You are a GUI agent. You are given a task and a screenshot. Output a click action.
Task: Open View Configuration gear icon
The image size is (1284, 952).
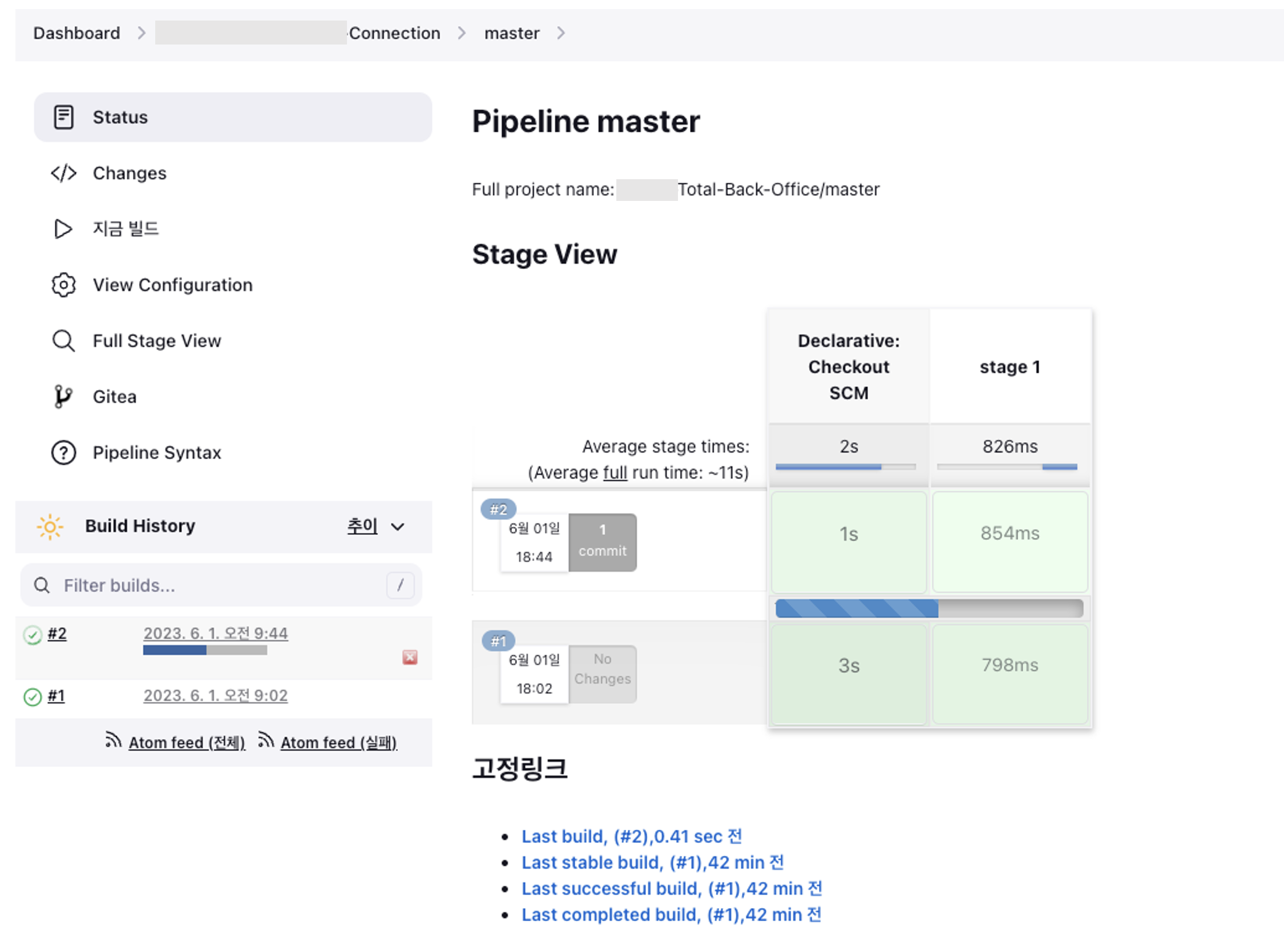(x=63, y=285)
